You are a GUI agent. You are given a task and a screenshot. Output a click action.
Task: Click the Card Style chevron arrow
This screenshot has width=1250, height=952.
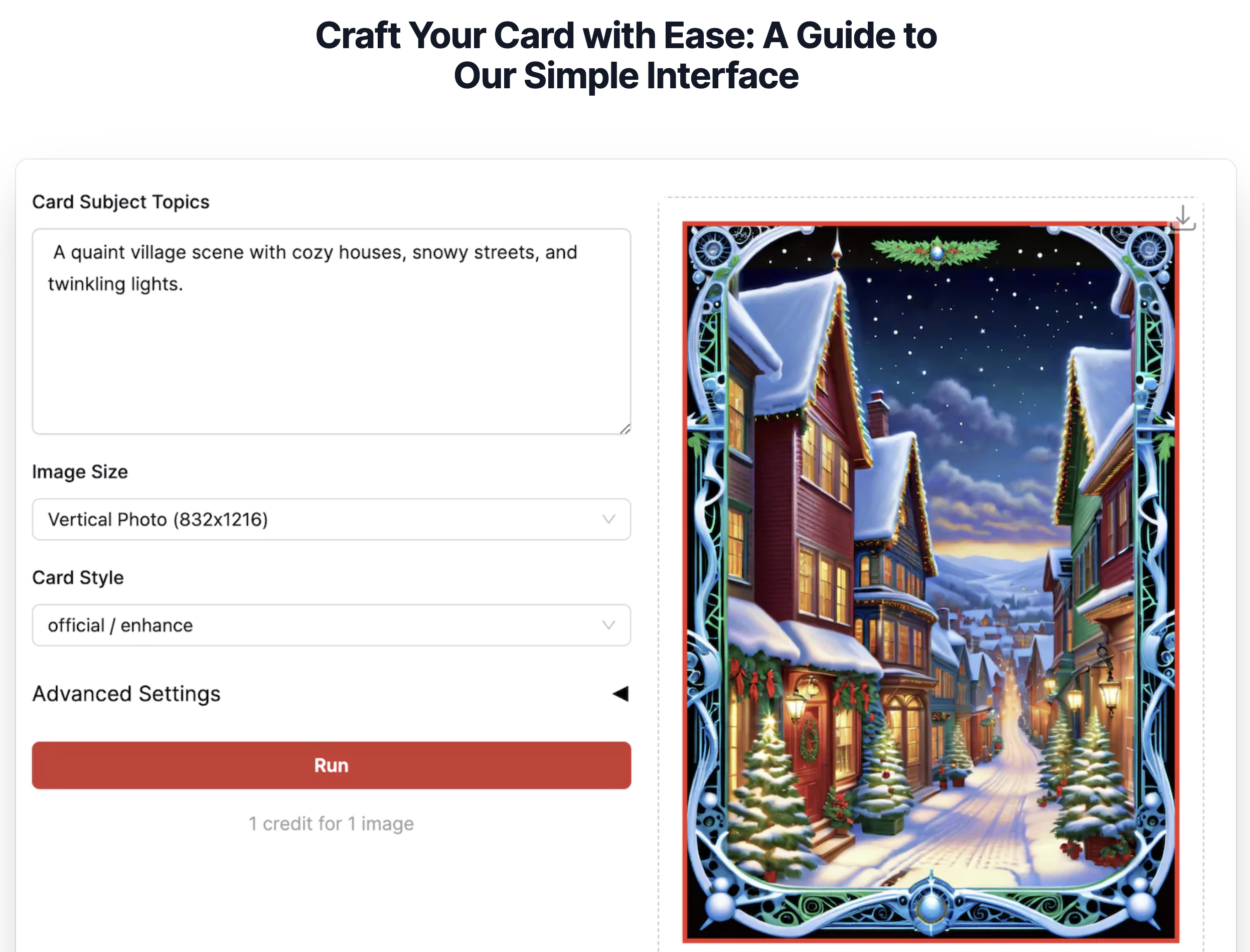pyautogui.click(x=608, y=625)
